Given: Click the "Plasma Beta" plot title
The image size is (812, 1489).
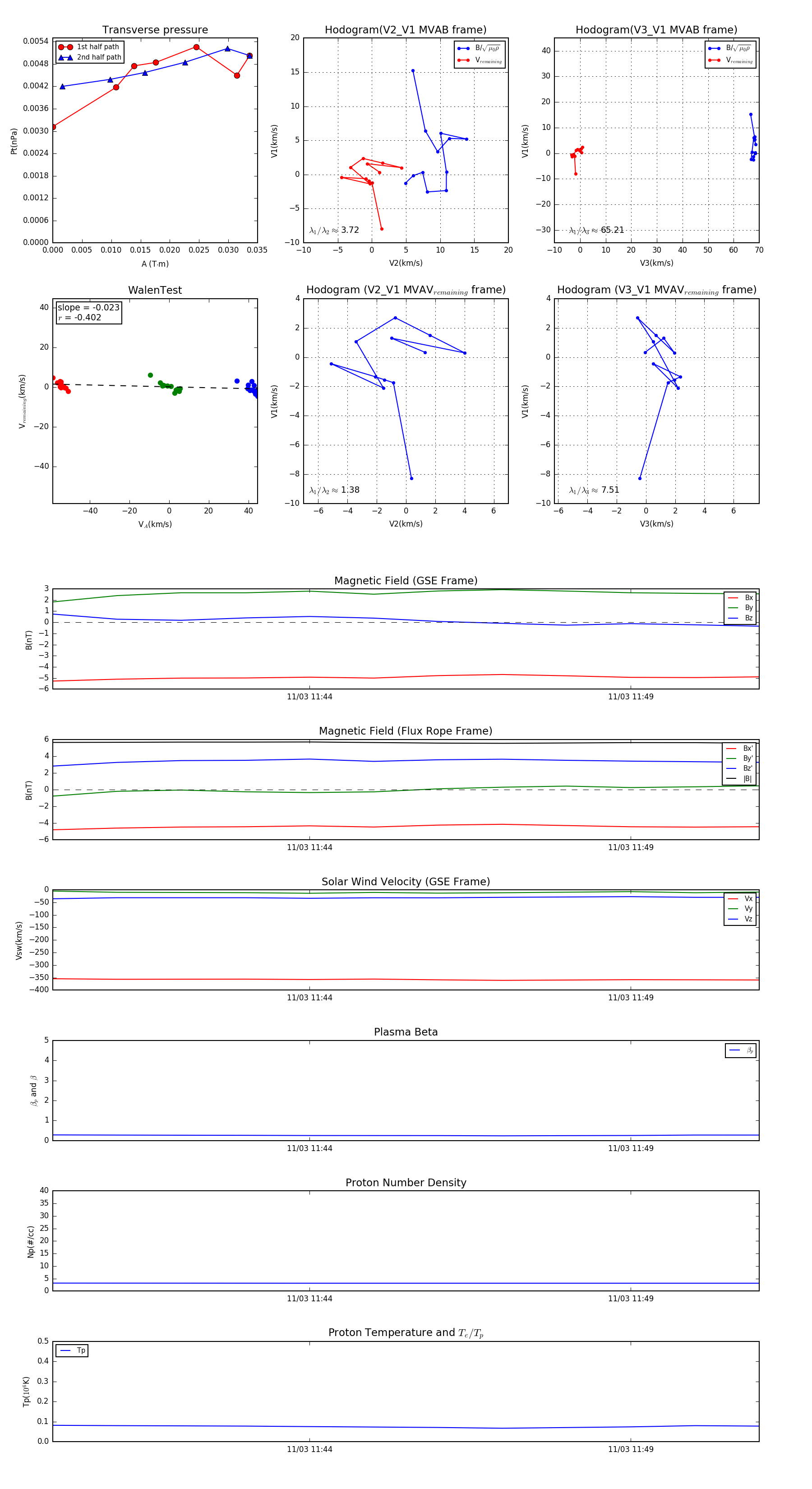Looking at the screenshot, I should (406, 1032).
